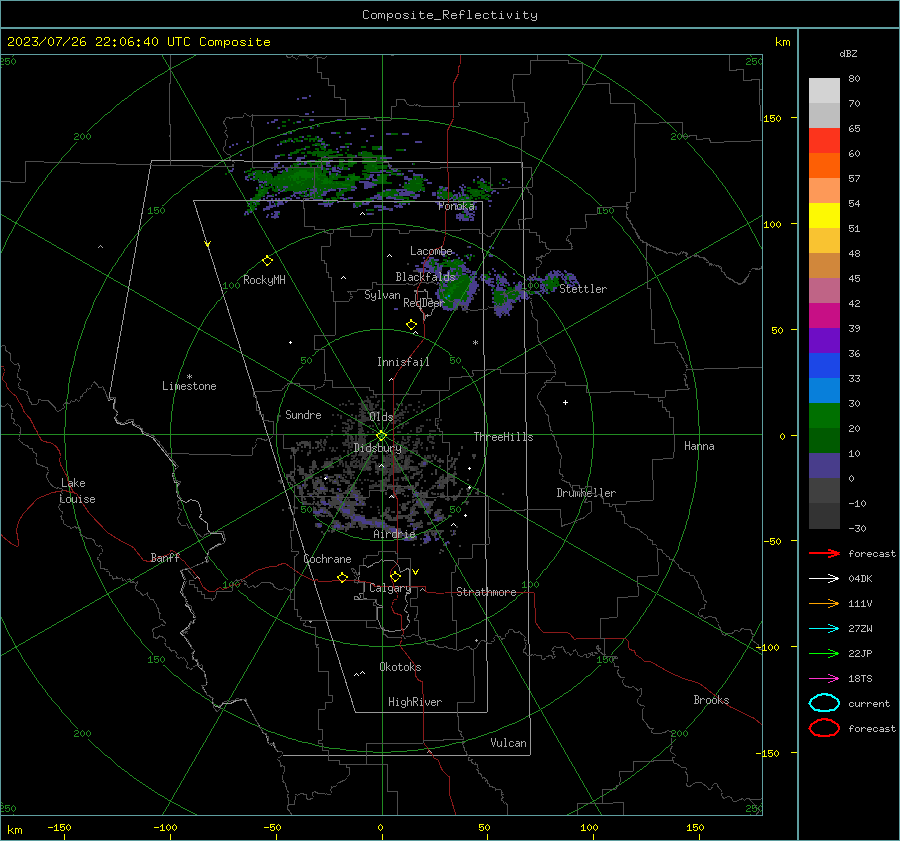Click the white plus marker west of Hanna

pyautogui.click(x=565, y=402)
